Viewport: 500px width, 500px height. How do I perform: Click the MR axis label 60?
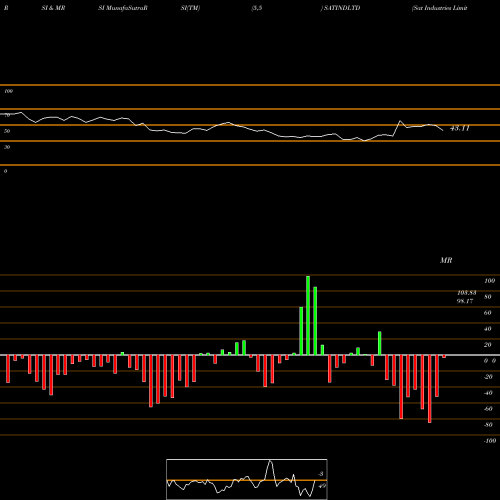tap(488, 313)
